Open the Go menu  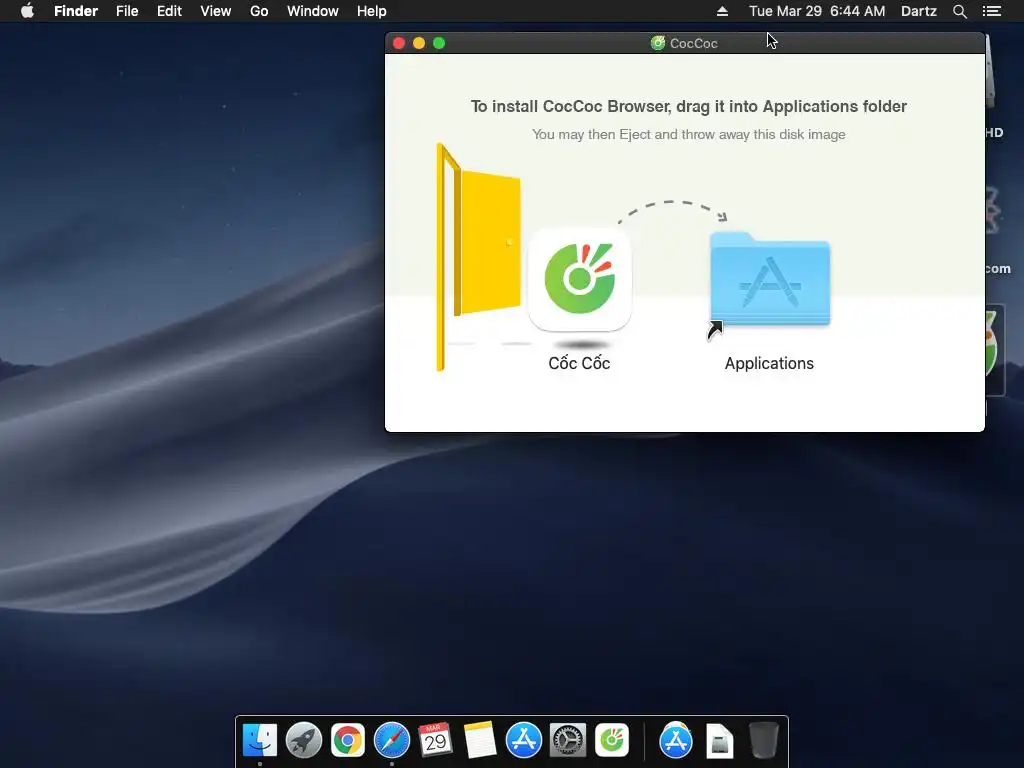coord(259,11)
